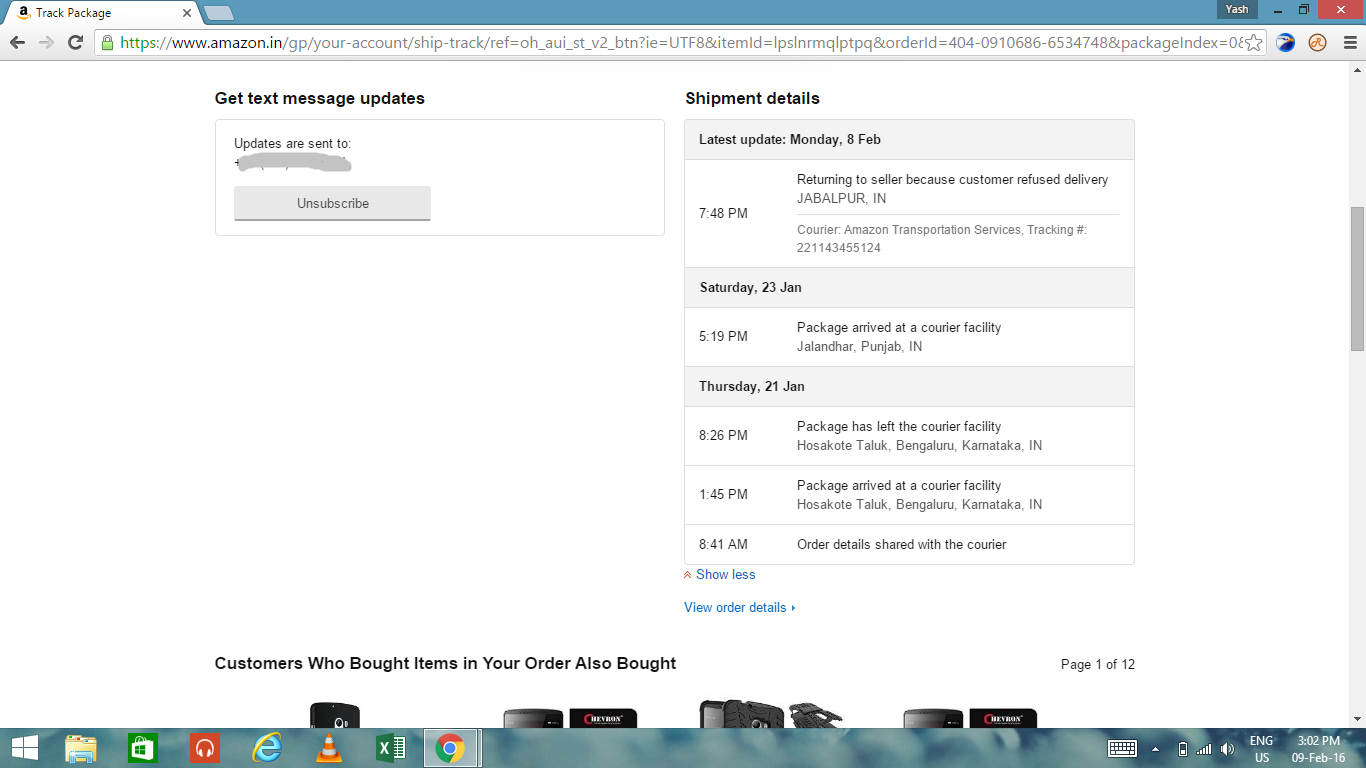Click the volume speaker icon in the tray
Screen dimensions: 1366x768
pos(1227,749)
